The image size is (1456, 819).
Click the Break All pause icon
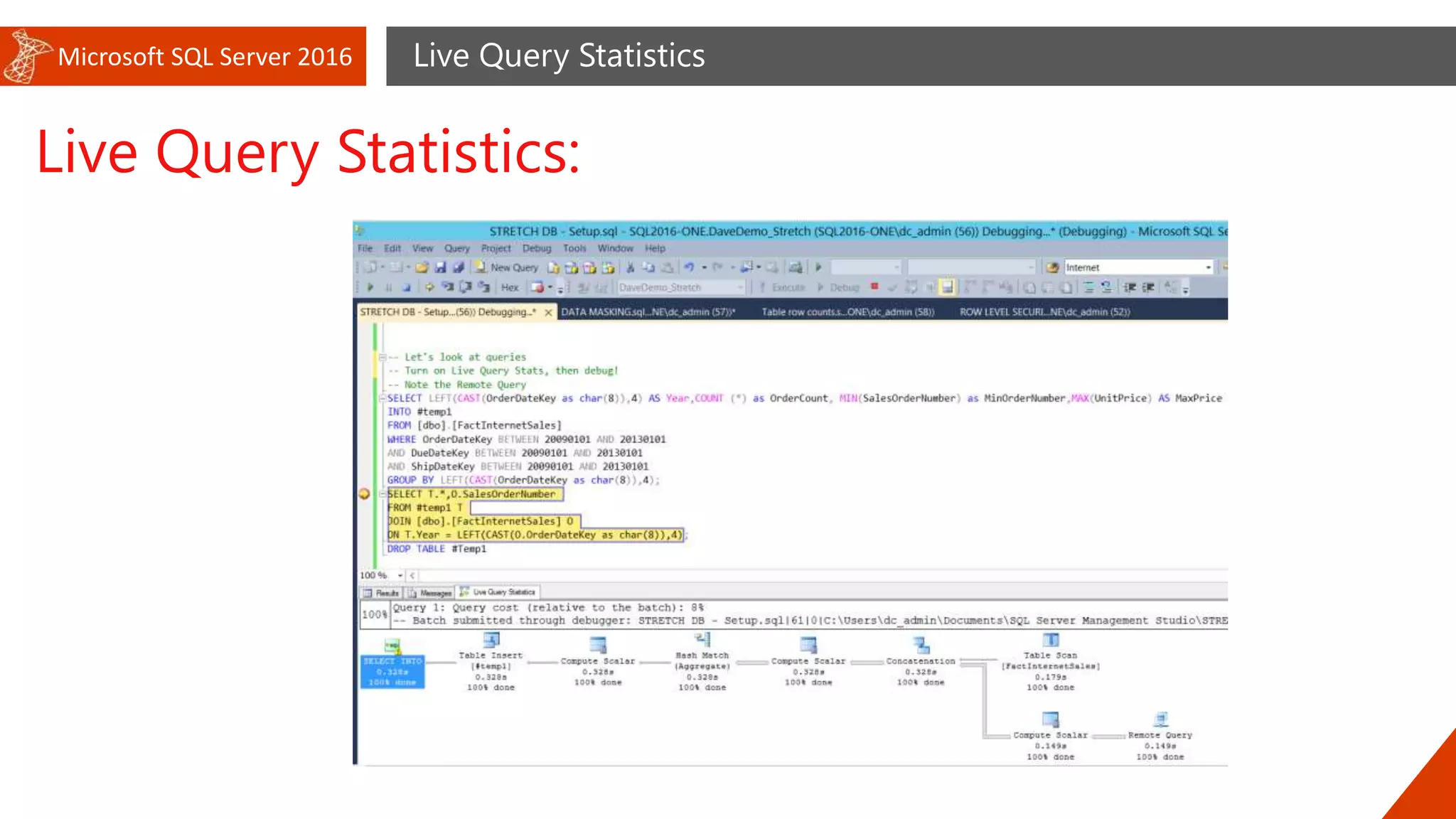click(388, 287)
